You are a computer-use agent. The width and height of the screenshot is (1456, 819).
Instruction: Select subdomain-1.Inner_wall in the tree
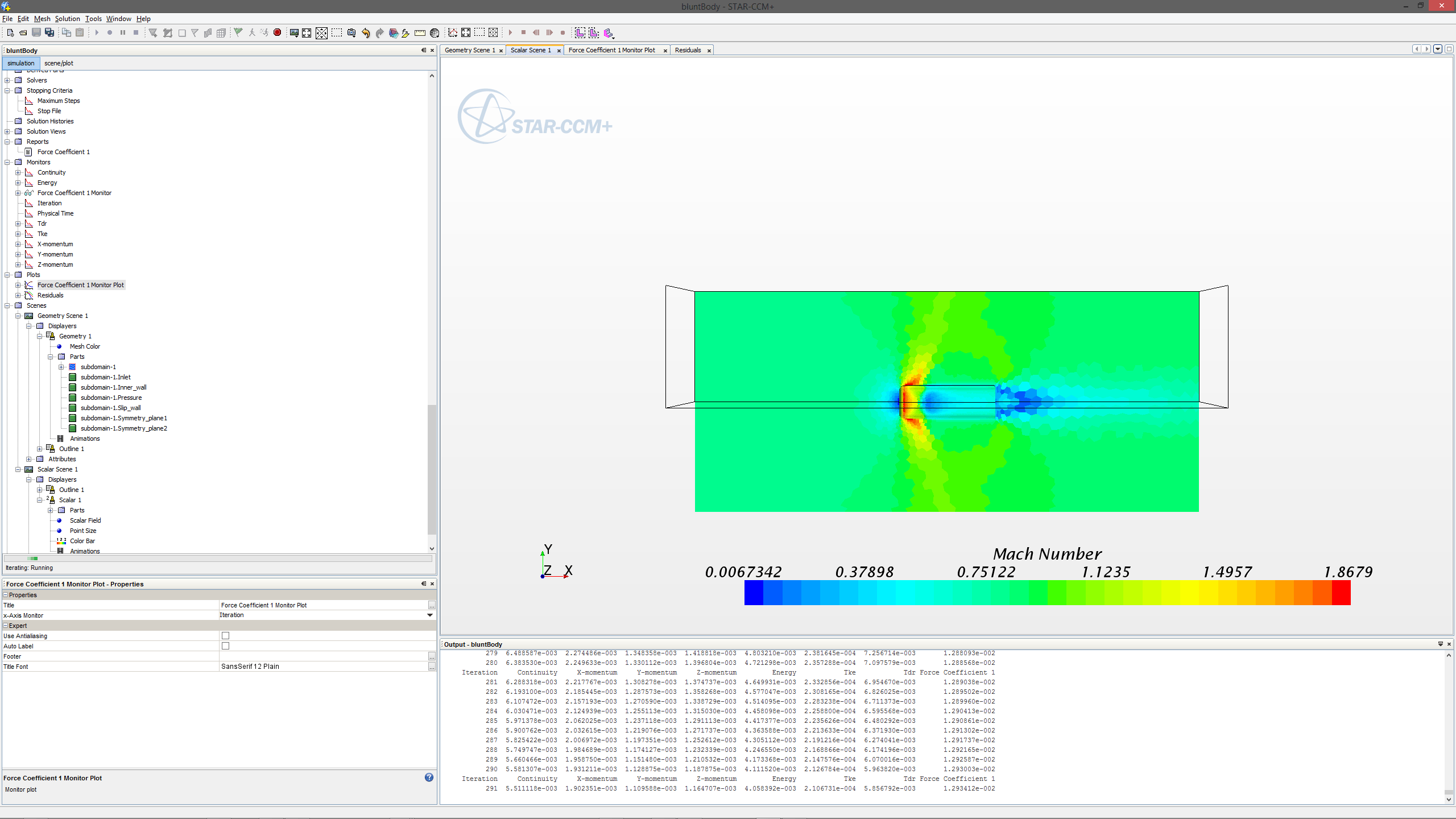click(x=113, y=387)
